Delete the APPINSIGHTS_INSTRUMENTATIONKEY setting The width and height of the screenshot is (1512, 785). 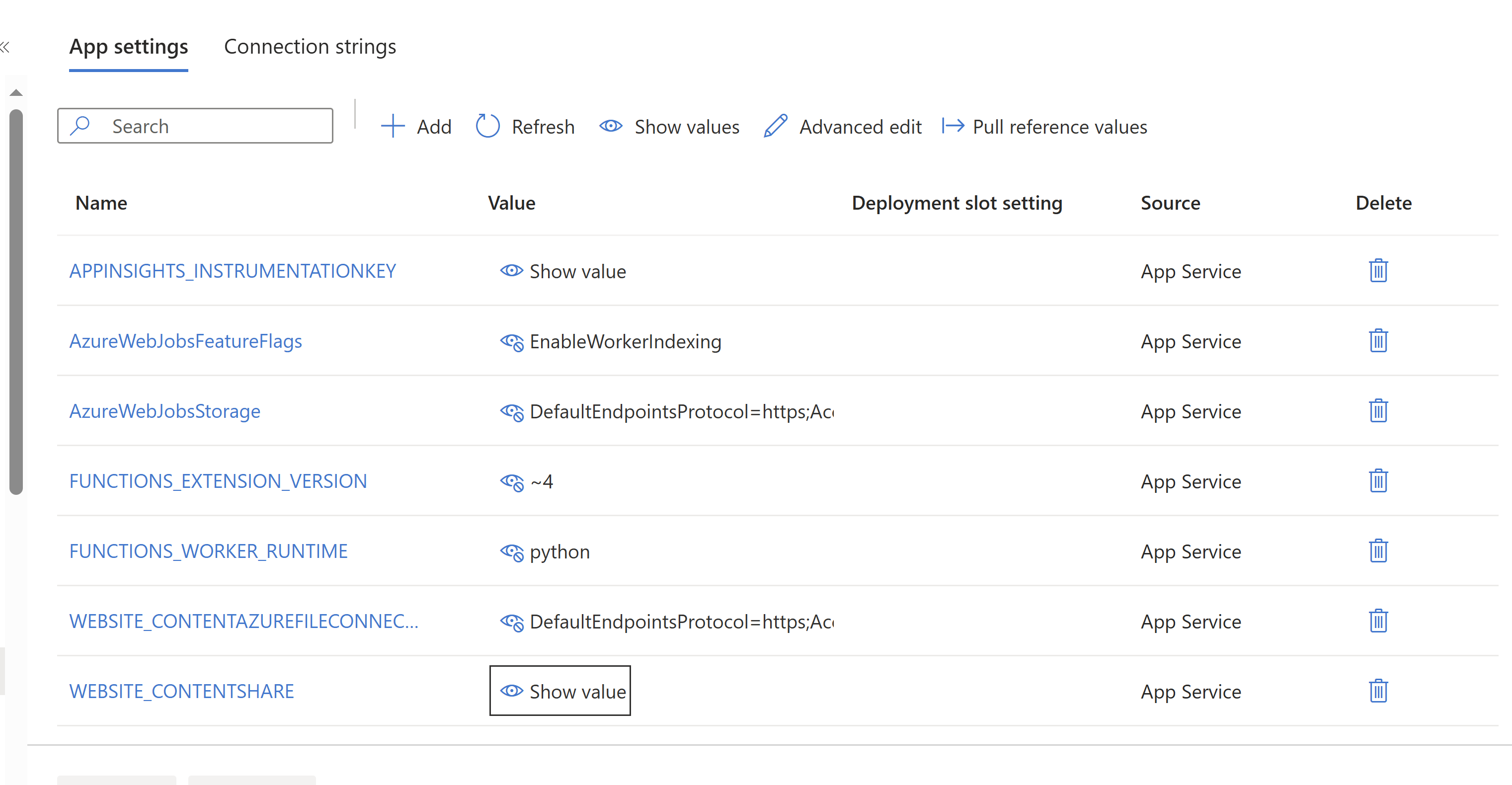point(1377,271)
